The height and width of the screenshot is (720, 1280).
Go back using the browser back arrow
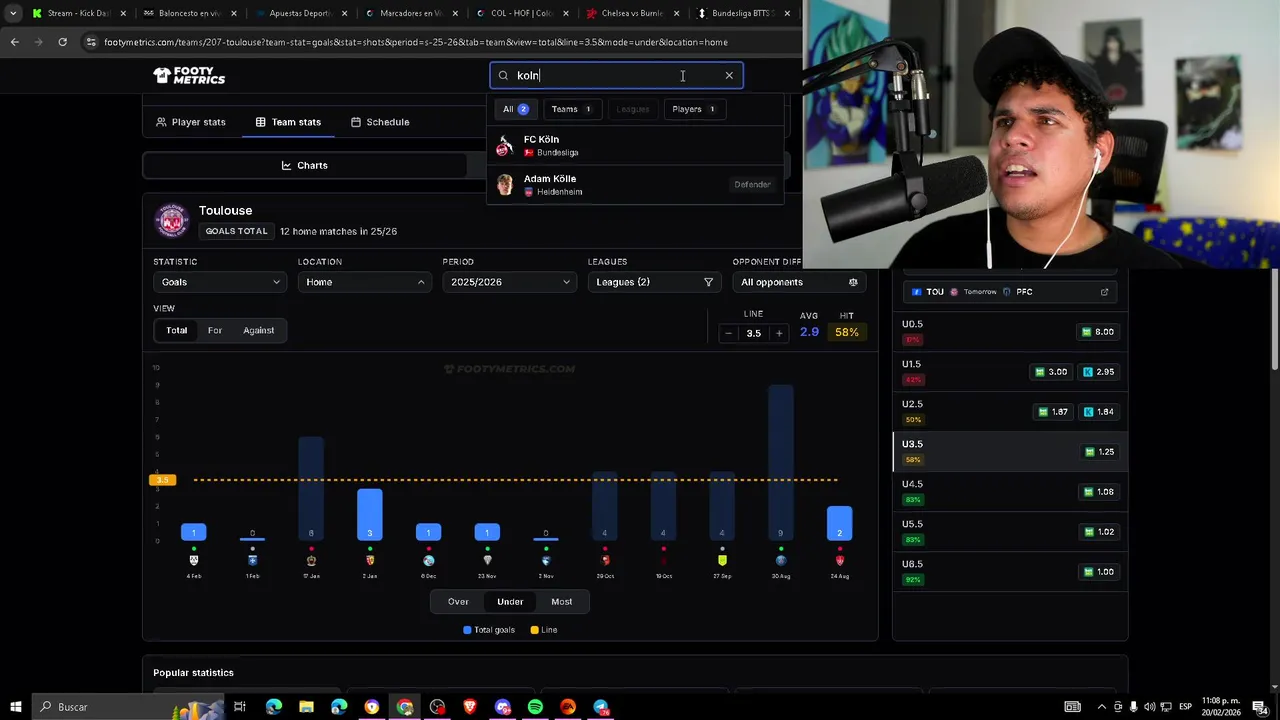coord(14,42)
